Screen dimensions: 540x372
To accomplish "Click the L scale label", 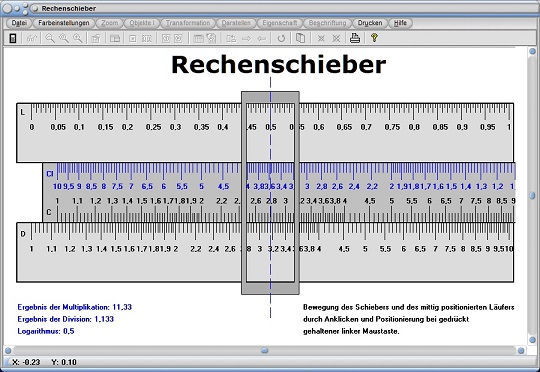I will tap(23, 112).
